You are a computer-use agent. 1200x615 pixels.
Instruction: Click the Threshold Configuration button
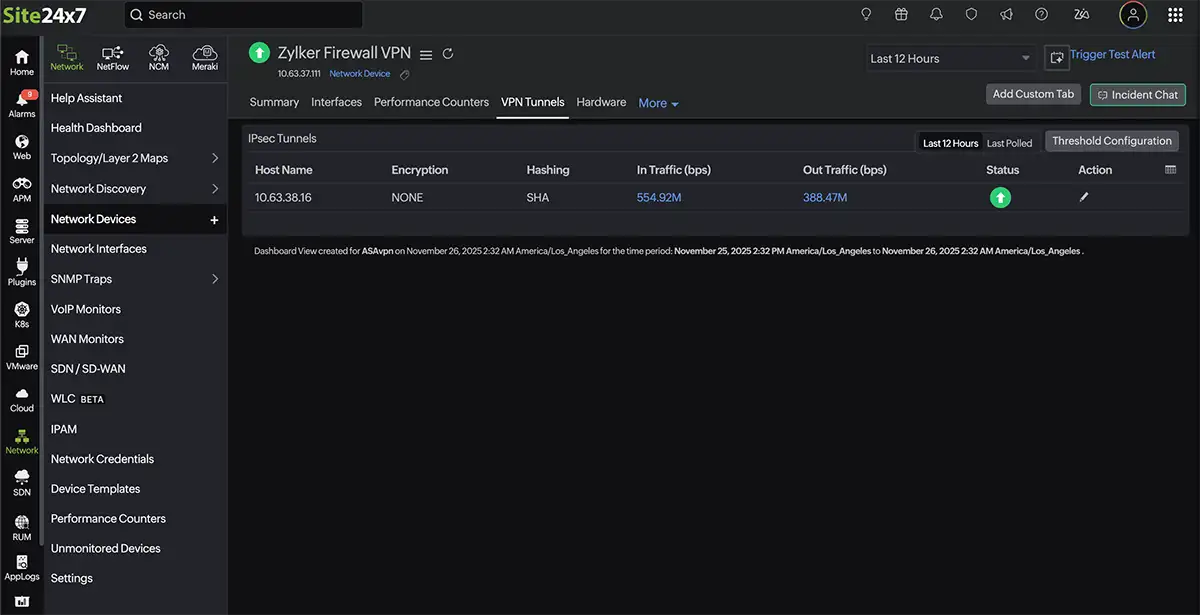tap(1111, 141)
